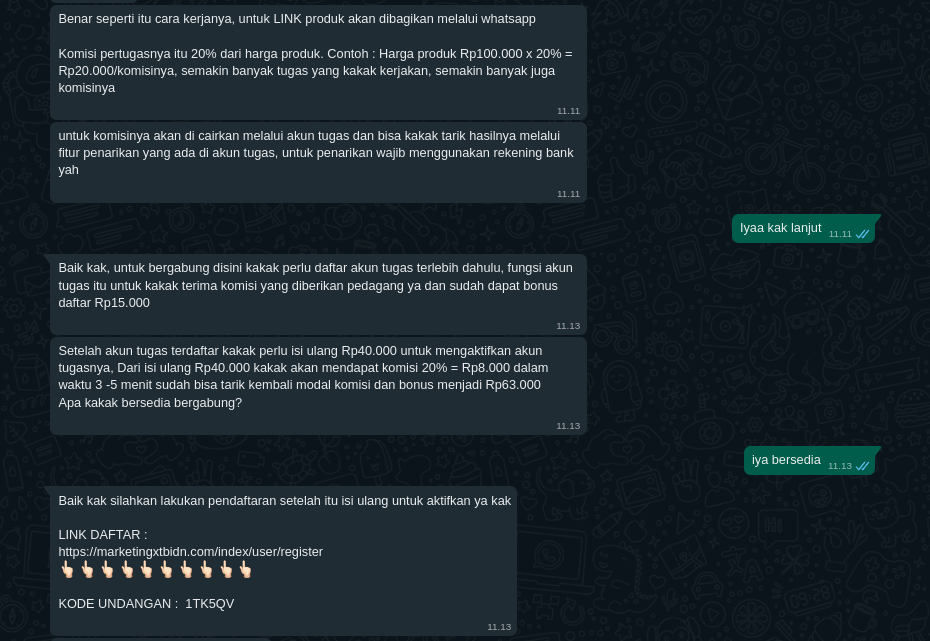Click the last pointing finger emoji

[246, 570]
